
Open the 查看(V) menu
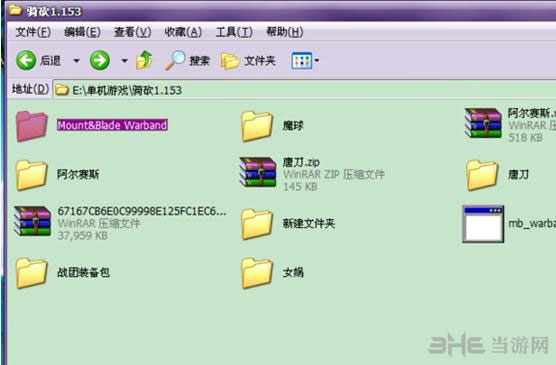[x=132, y=32]
